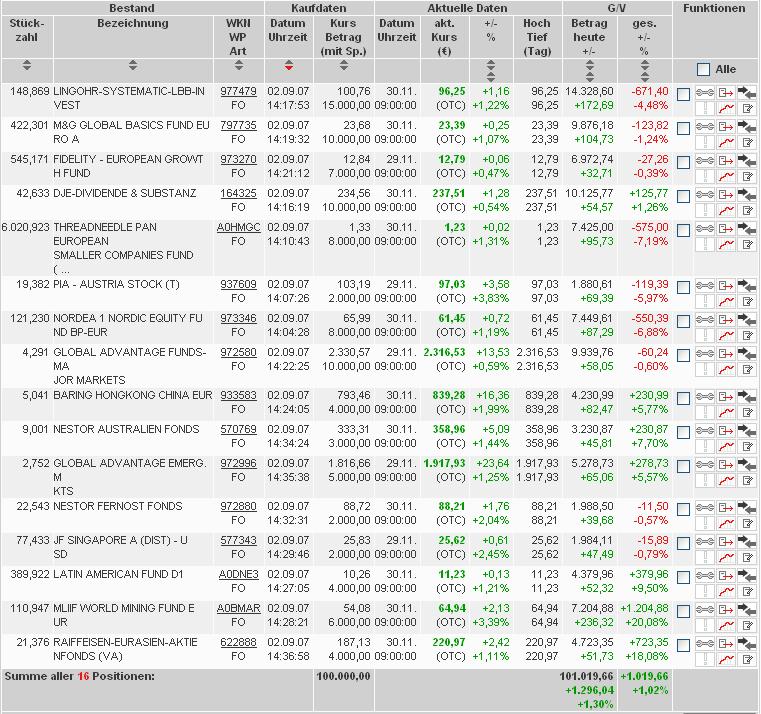Click the red Datum sort arrows under Kaufdaten
The image size is (761, 714).
point(289,65)
